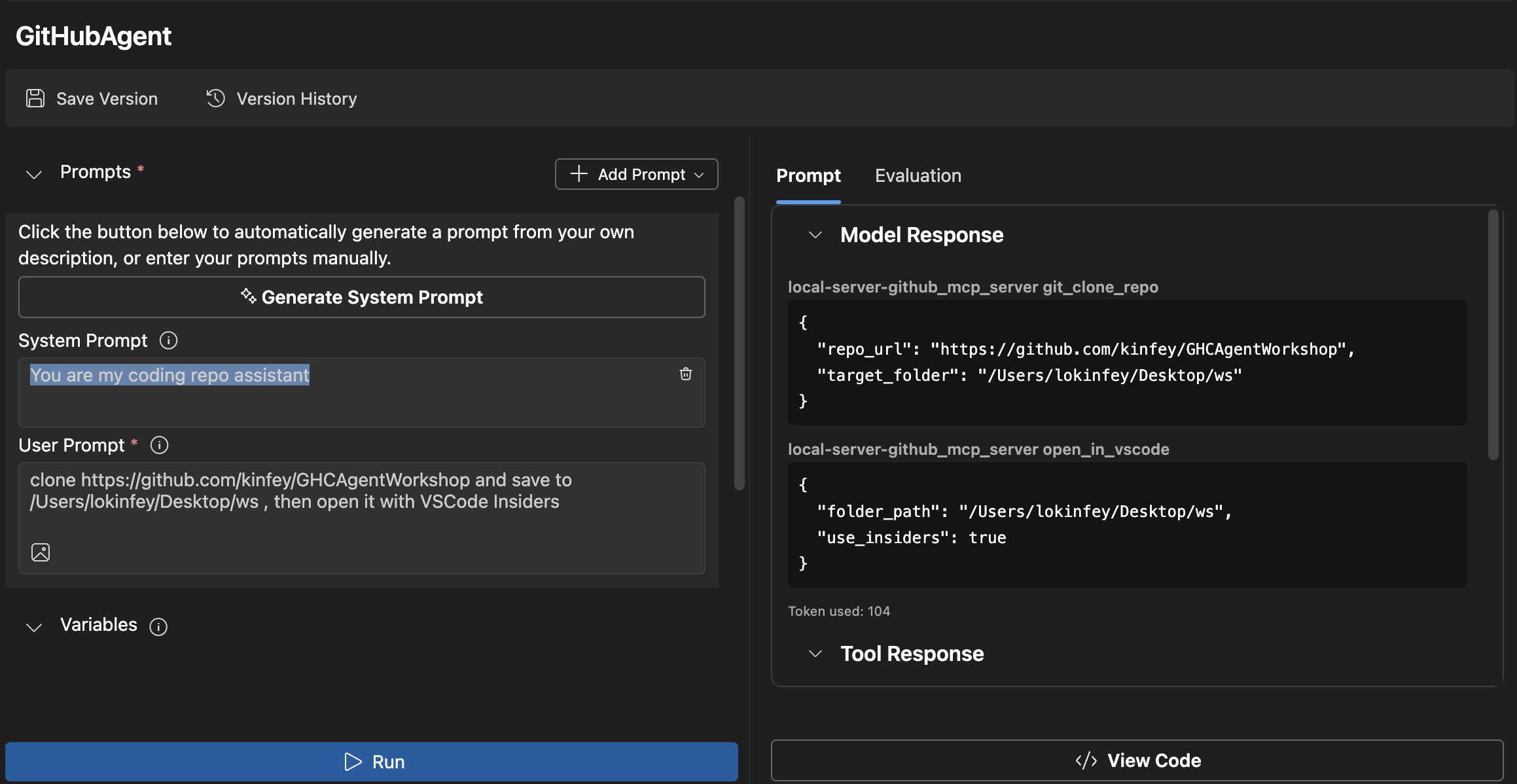Click the Token used: 104 text
The image size is (1517, 784).
coord(839,611)
